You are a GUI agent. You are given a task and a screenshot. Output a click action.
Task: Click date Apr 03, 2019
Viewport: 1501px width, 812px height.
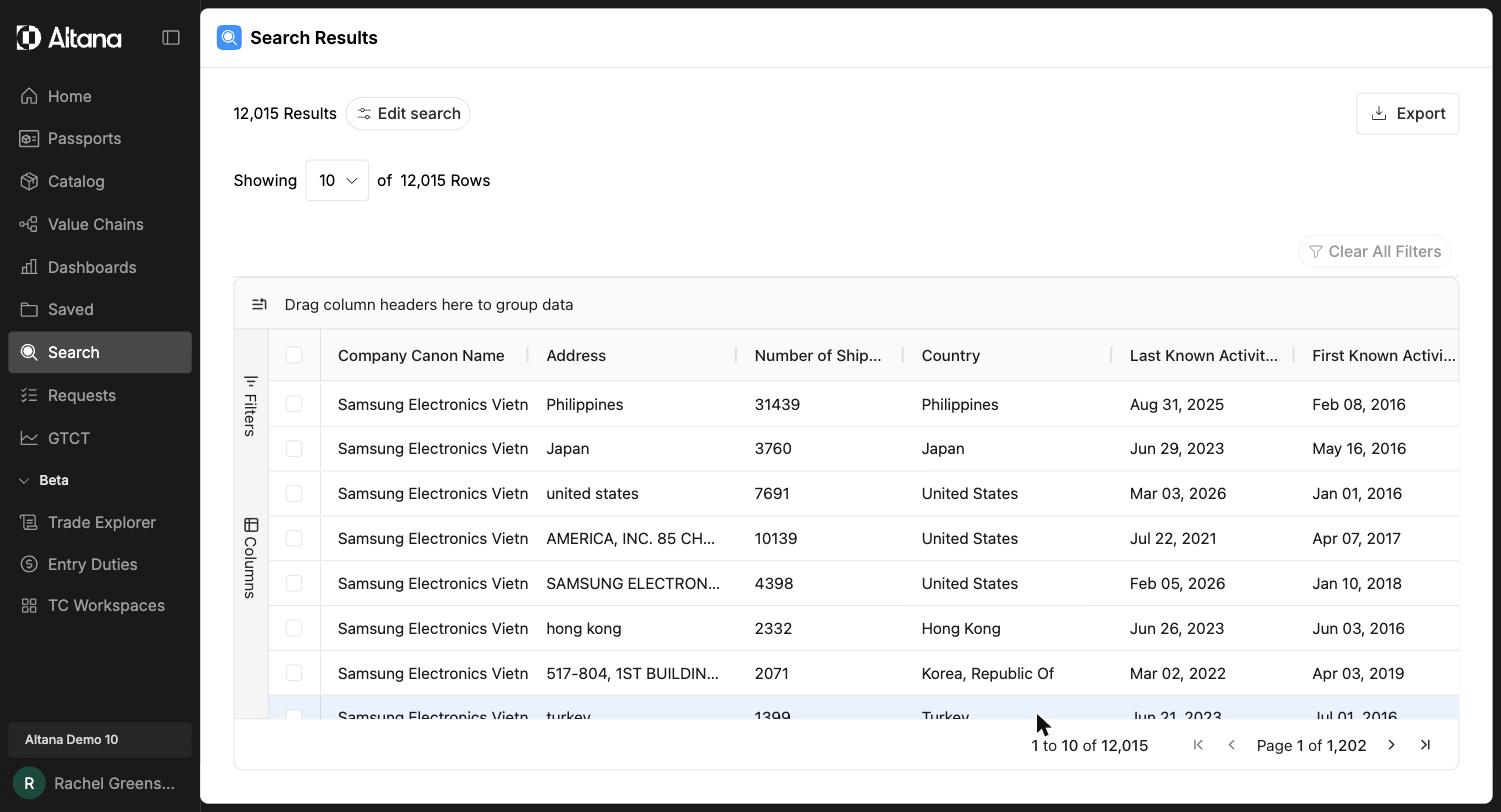pyautogui.click(x=1358, y=673)
